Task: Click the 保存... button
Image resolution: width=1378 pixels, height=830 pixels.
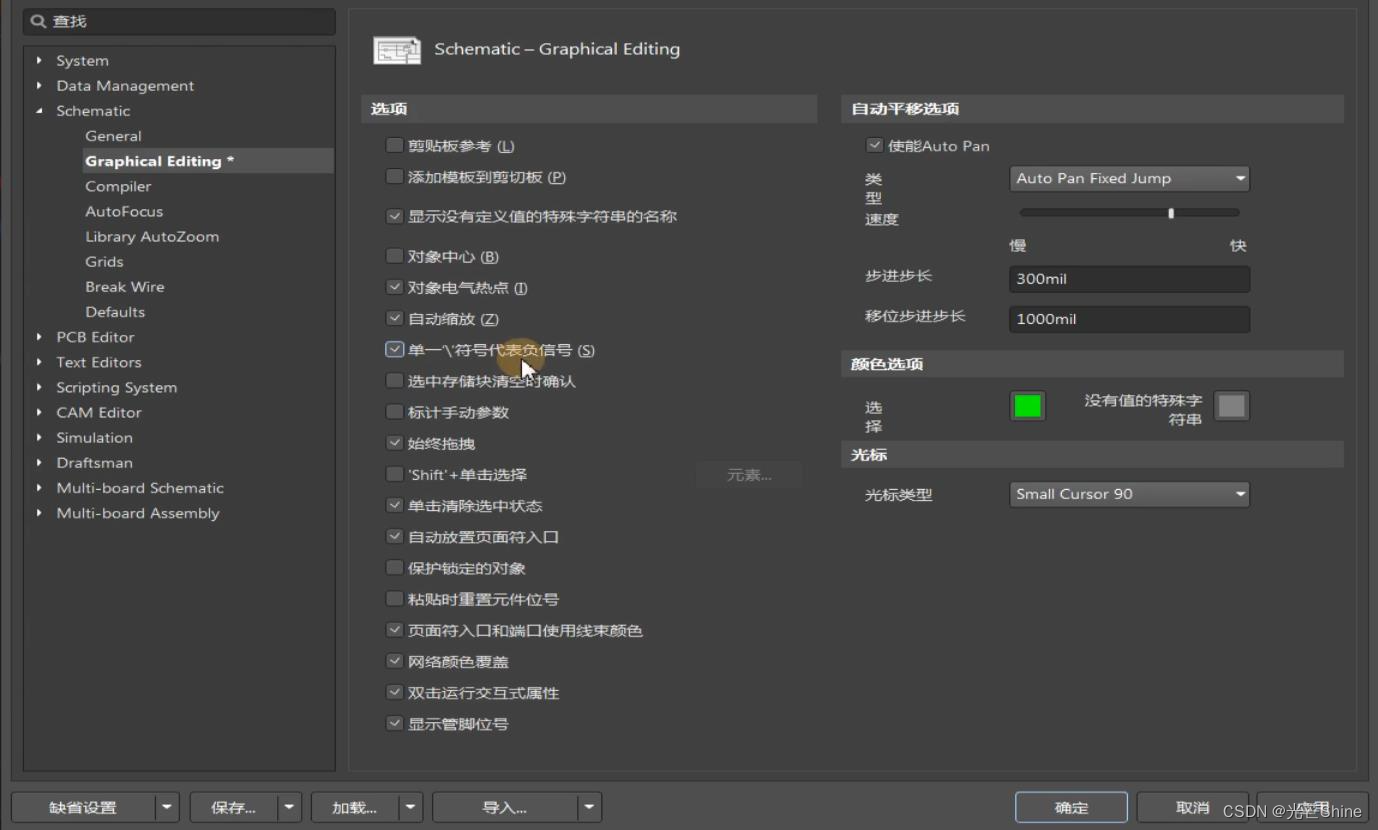Action: coord(234,807)
